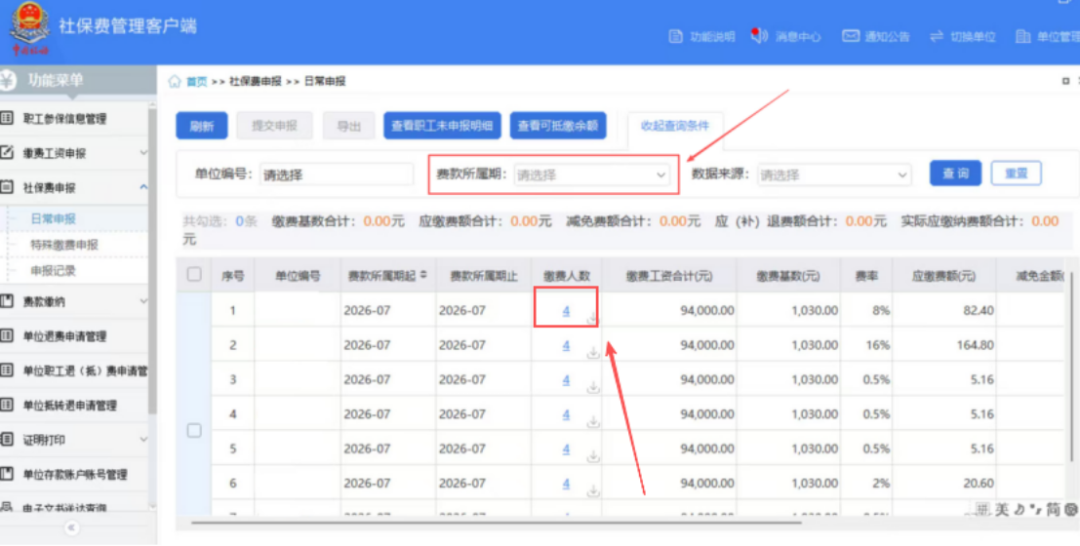Image resolution: width=1080 pixels, height=546 pixels.
Task: Click the 单位抵转退申请管理 list icon
Action: tap(7, 405)
